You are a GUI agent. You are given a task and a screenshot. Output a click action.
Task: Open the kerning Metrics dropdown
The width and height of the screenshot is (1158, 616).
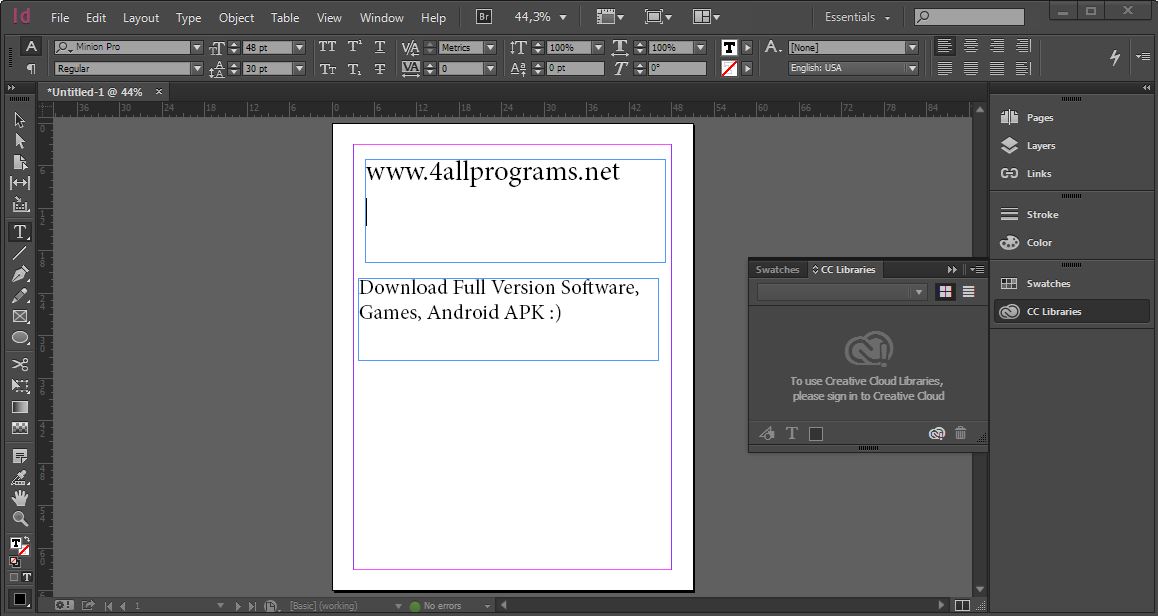[490, 47]
